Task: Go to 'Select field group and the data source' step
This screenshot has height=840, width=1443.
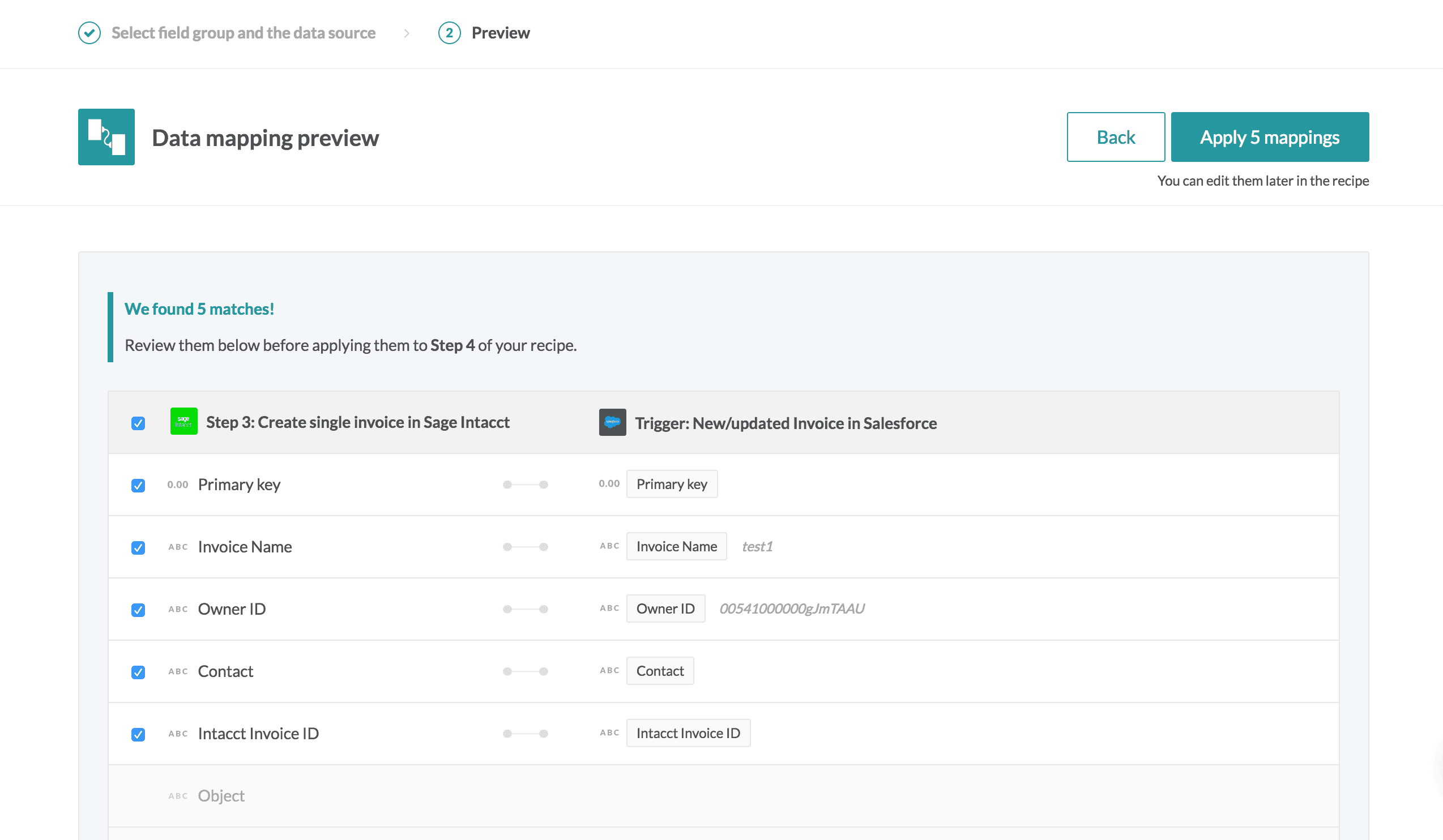Action: [244, 33]
